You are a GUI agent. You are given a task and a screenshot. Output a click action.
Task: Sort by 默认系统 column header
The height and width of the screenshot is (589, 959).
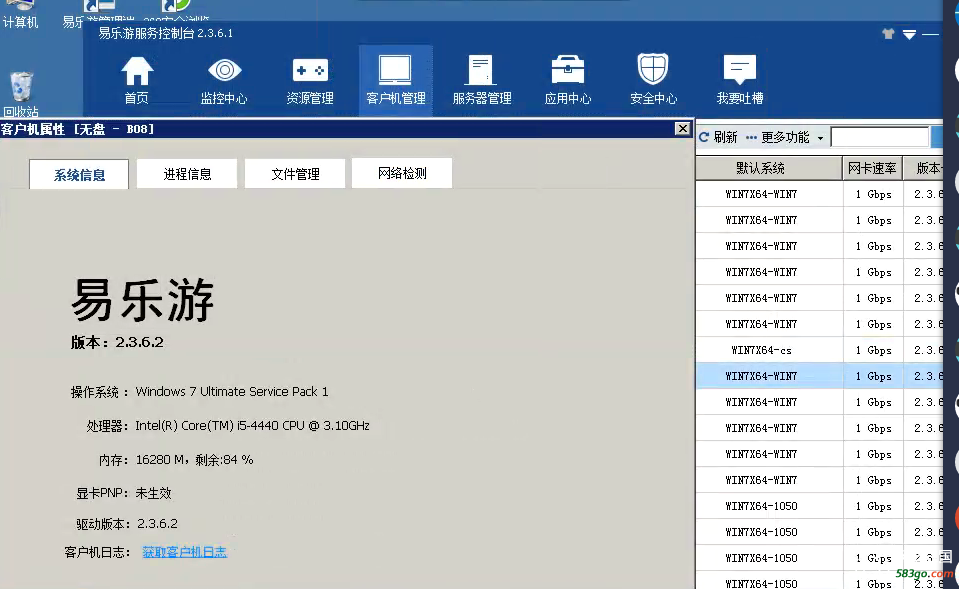click(x=769, y=168)
